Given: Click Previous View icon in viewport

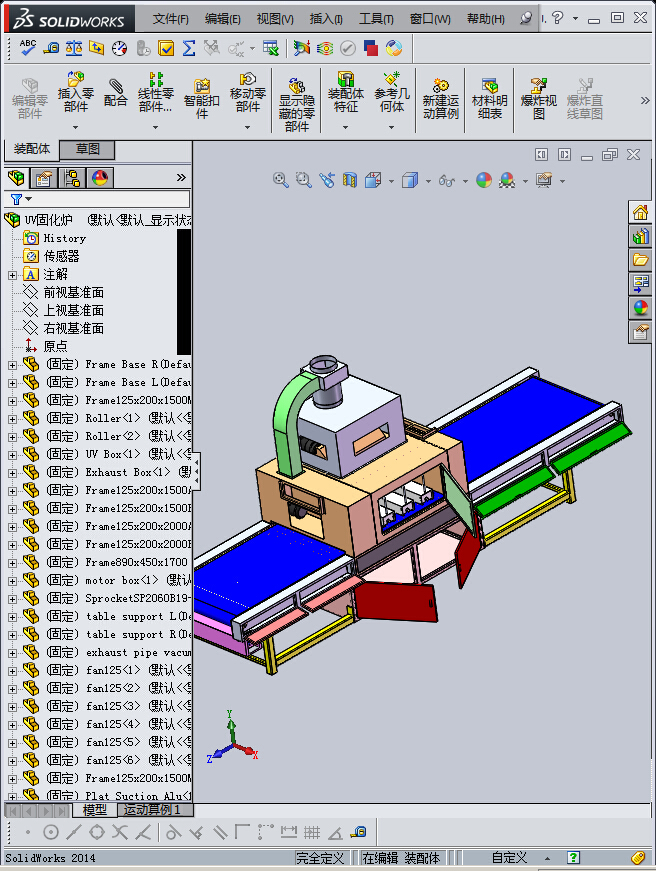Looking at the screenshot, I should (x=327, y=180).
